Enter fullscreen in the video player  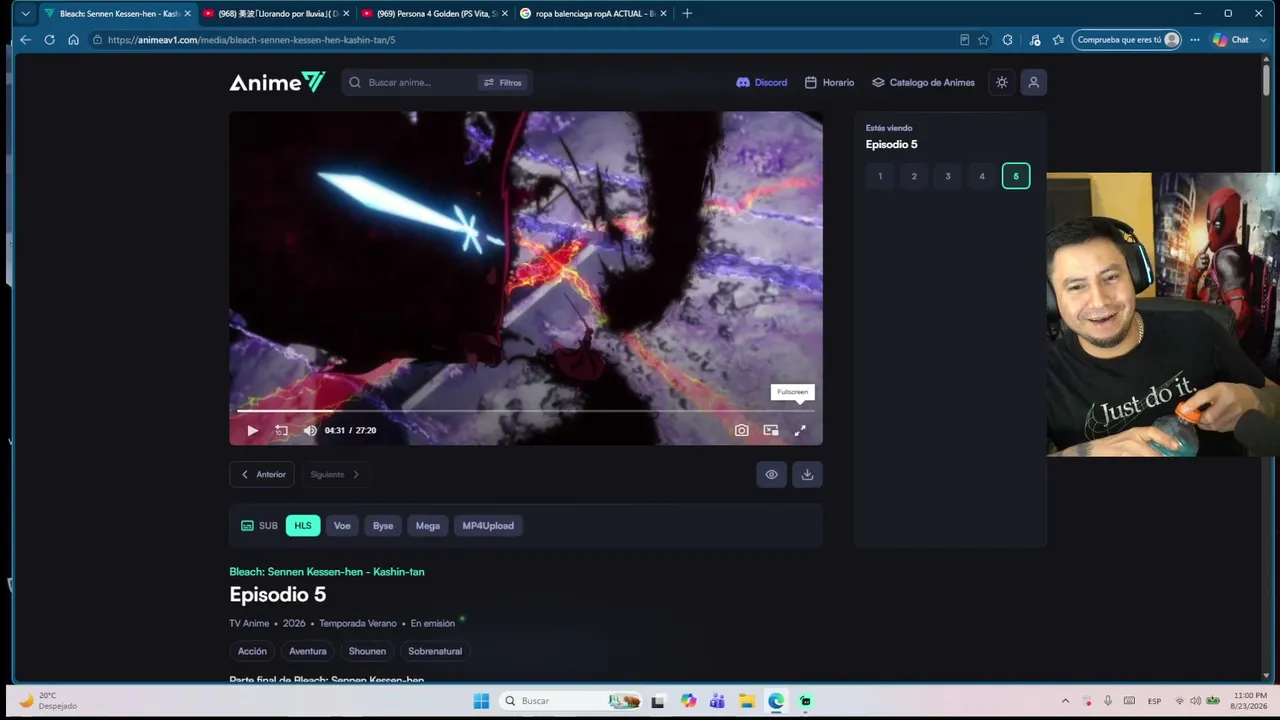800,431
